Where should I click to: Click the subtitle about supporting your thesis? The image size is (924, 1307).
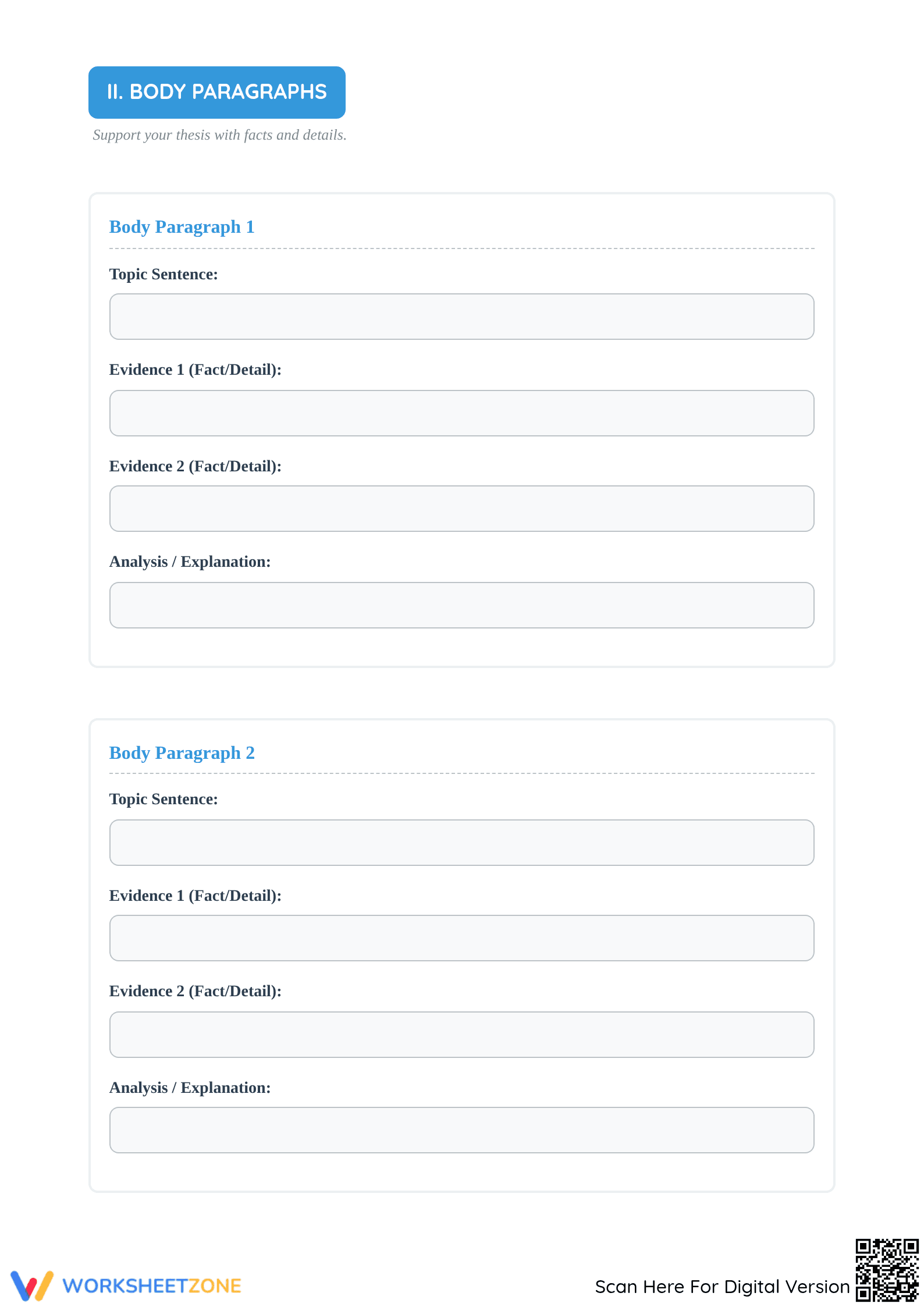(219, 135)
